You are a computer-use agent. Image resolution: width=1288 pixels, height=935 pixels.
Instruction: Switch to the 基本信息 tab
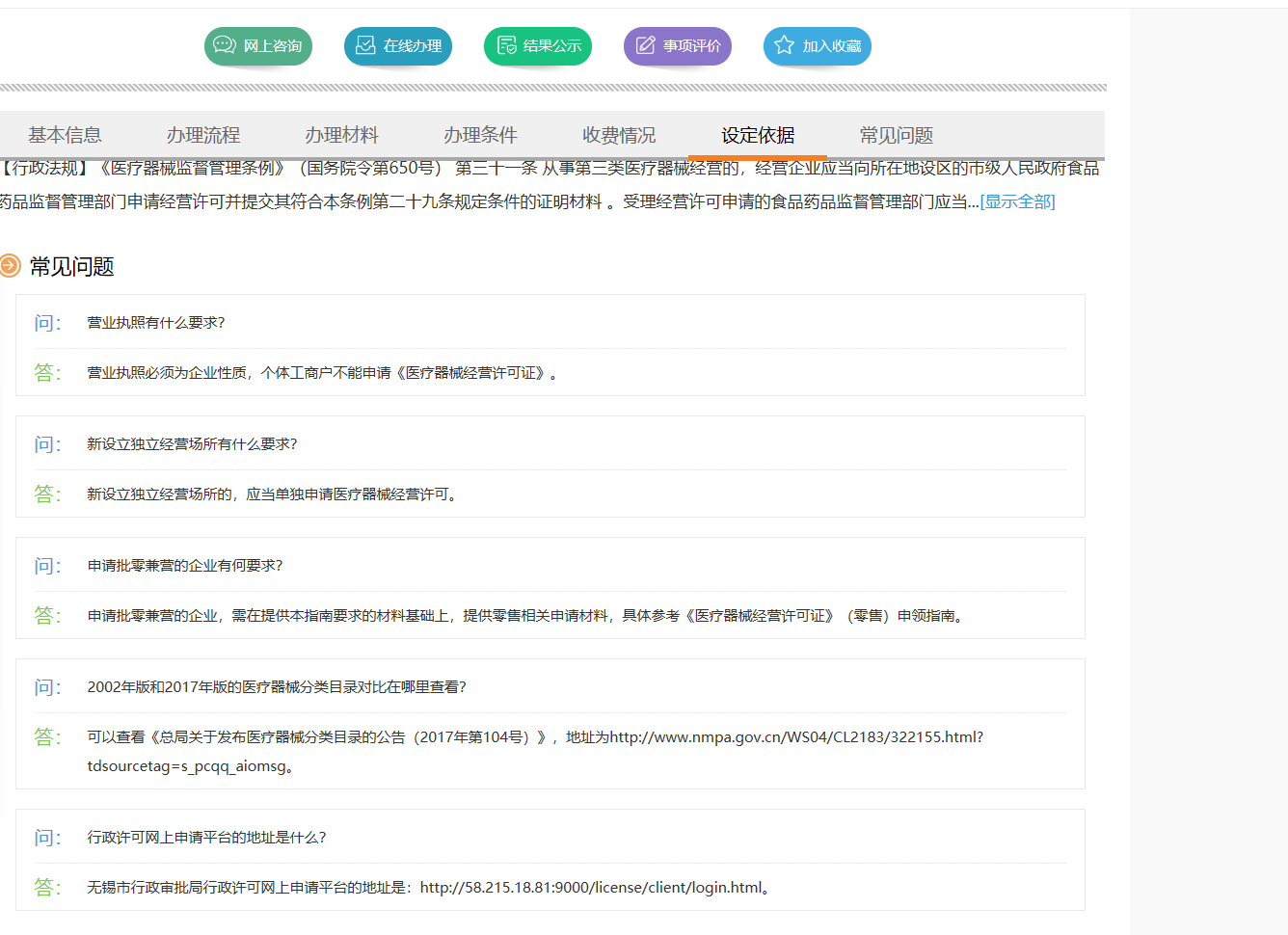(x=65, y=135)
